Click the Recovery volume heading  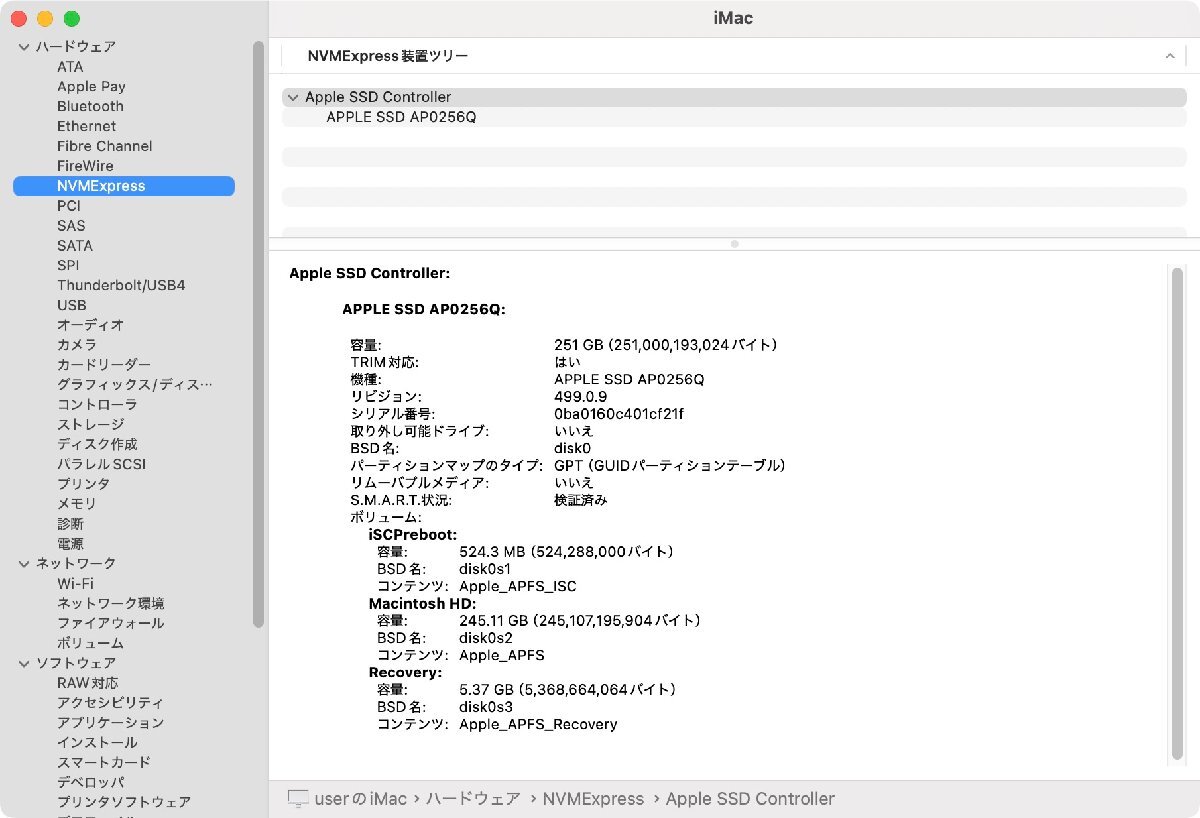(x=405, y=673)
